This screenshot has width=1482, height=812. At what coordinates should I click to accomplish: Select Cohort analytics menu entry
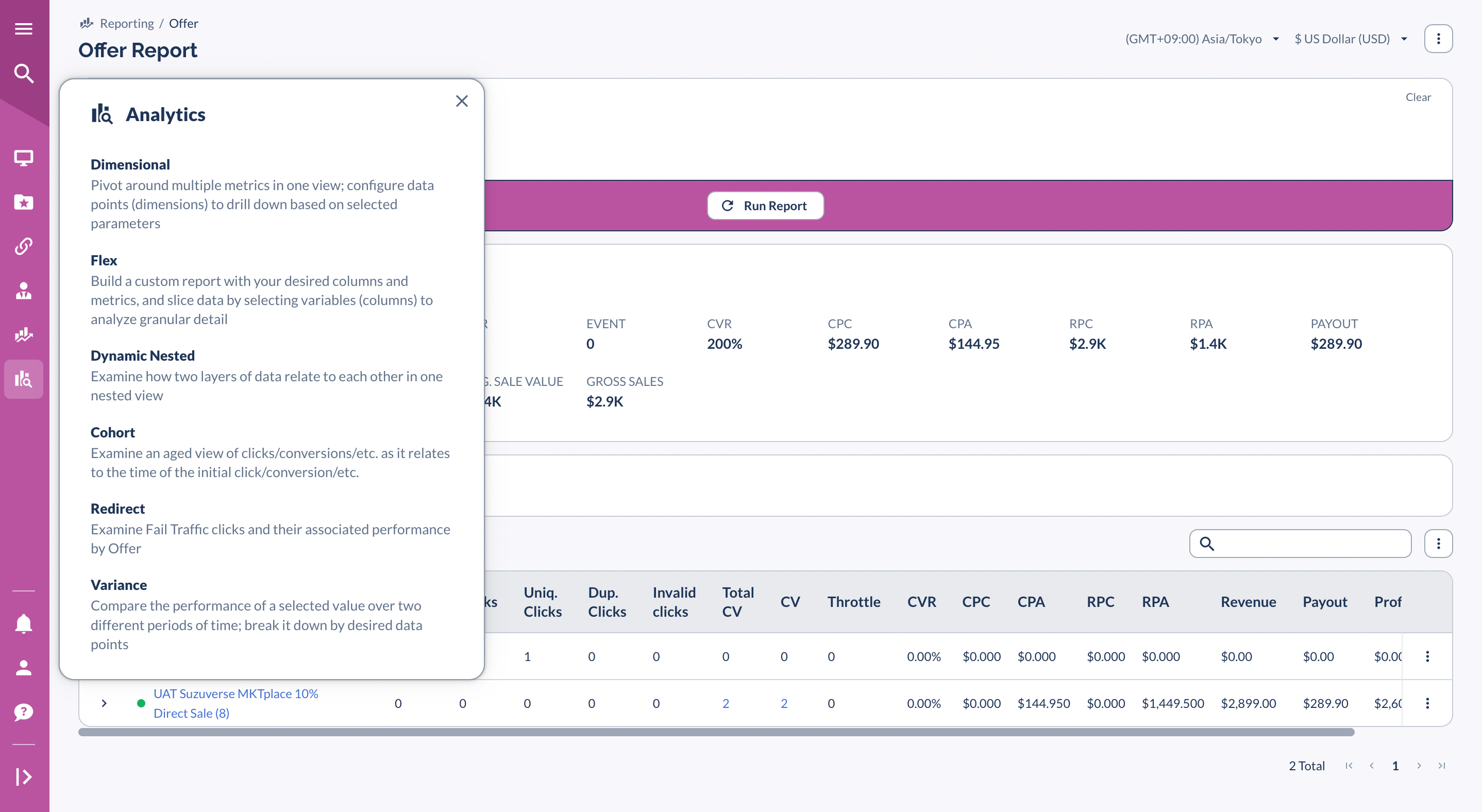pos(113,432)
